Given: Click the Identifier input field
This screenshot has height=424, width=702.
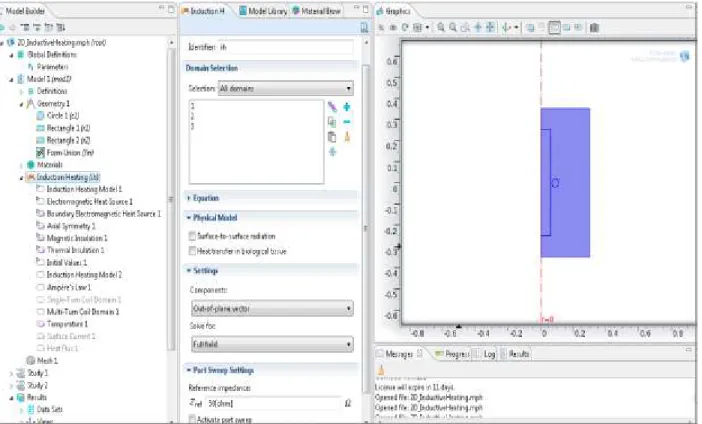Looking at the screenshot, I should [285, 47].
